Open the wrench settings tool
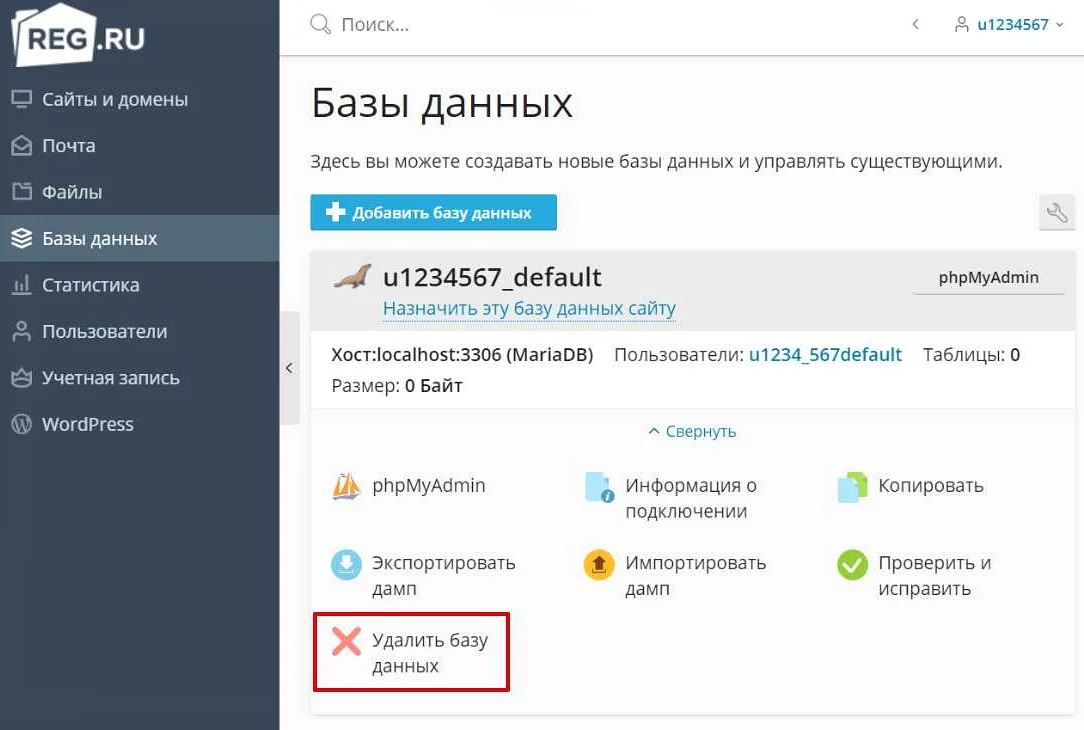Screen dimensions: 1084x730 [1057, 212]
